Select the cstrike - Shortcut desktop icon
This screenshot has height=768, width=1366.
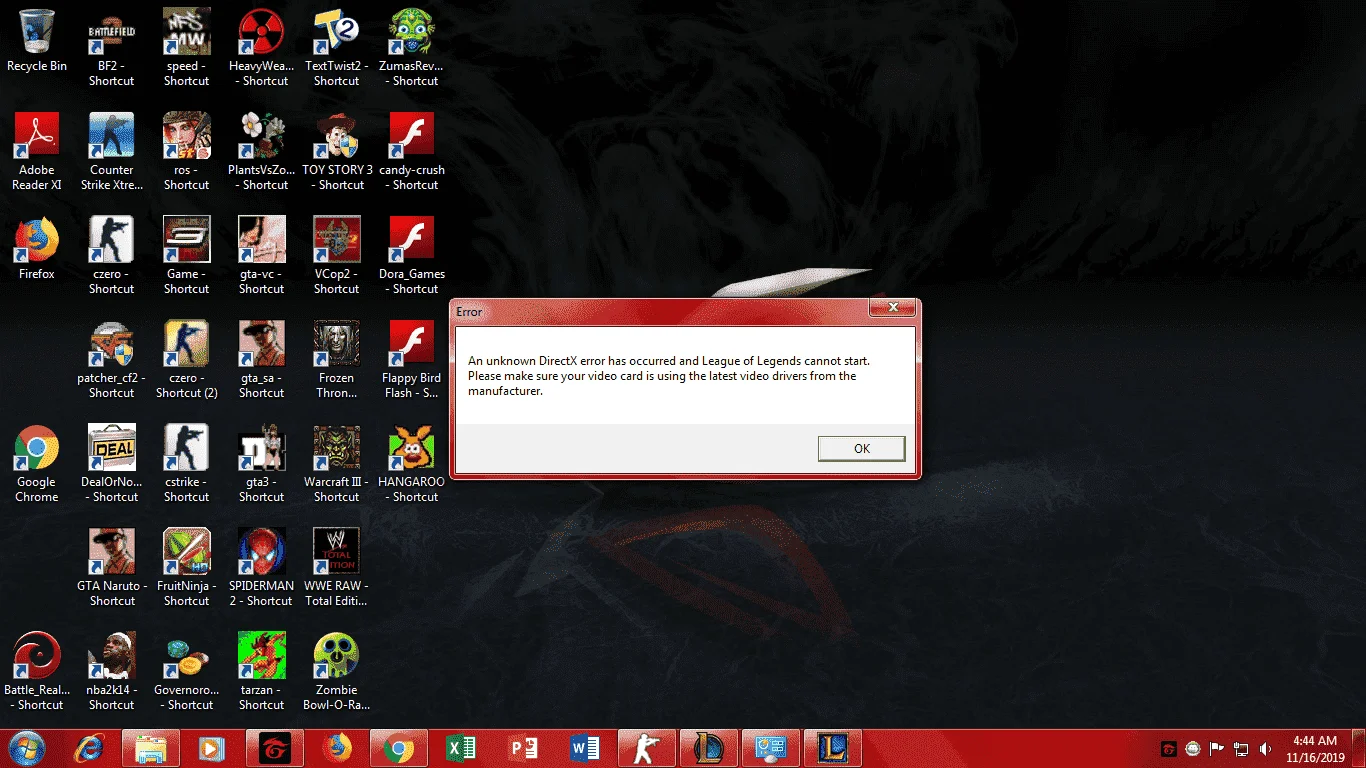tap(186, 464)
